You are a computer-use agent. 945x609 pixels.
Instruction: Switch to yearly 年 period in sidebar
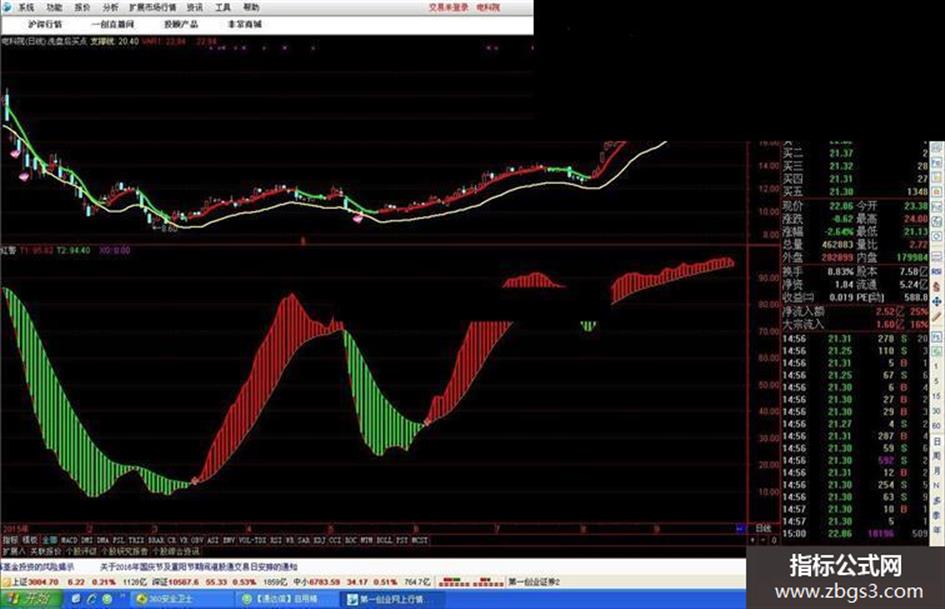point(937,529)
